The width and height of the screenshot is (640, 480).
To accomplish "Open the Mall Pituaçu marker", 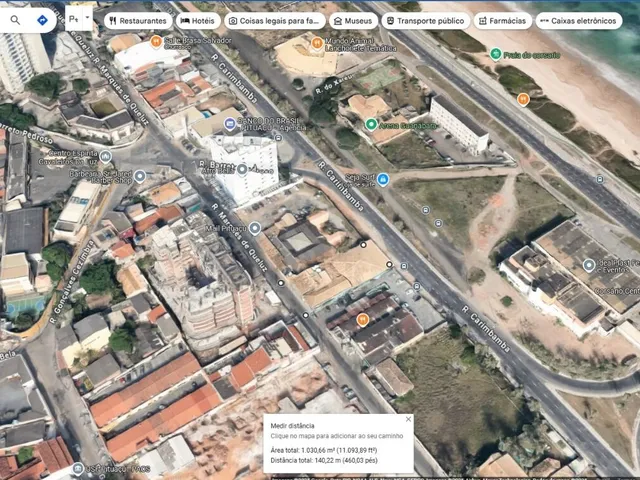I will click(255, 228).
